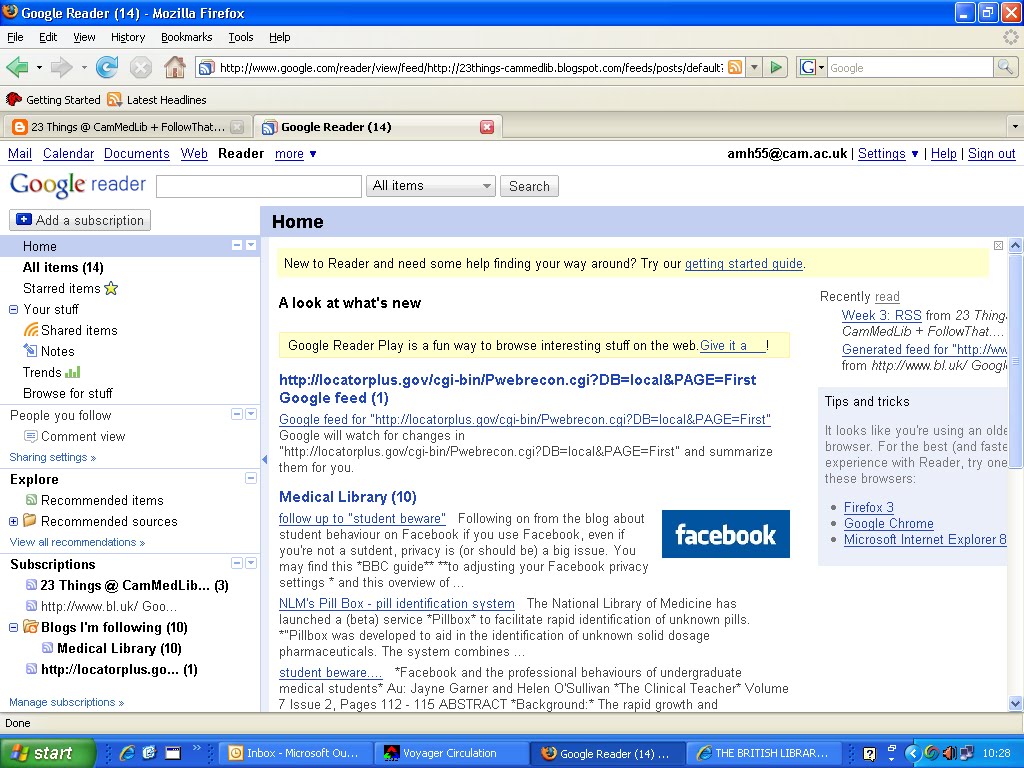Image resolution: width=1024 pixels, height=768 pixels.
Task: Open the more services dropdown
Action: pyautogui.click(x=295, y=153)
